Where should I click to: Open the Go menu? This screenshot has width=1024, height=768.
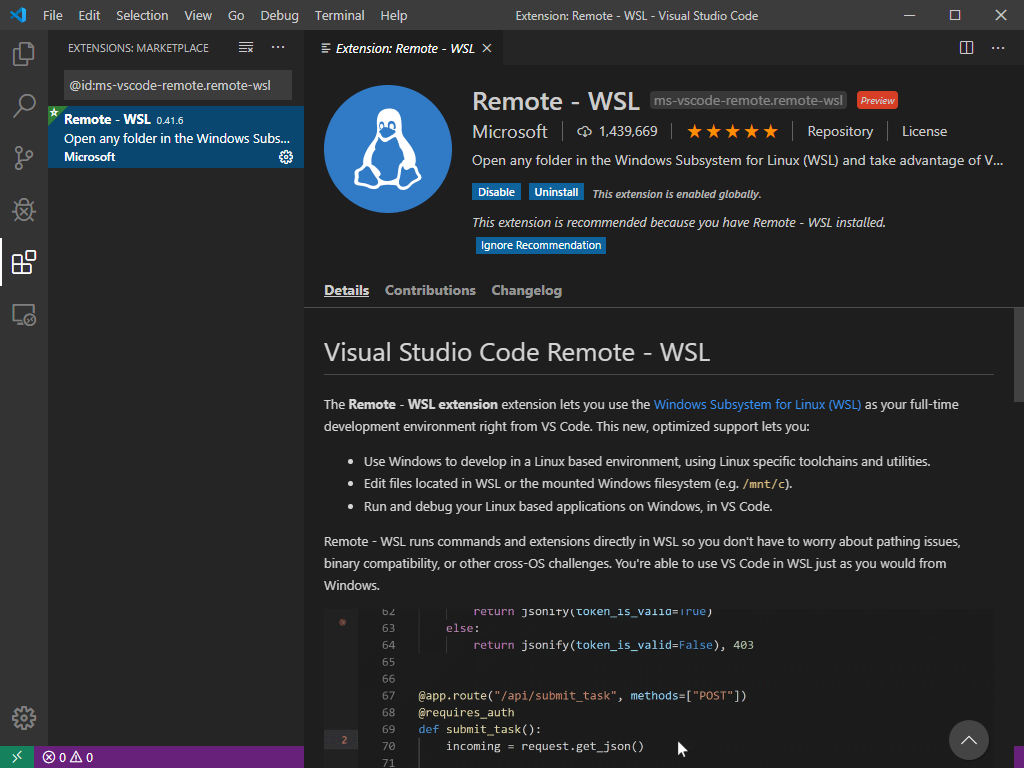[236, 15]
